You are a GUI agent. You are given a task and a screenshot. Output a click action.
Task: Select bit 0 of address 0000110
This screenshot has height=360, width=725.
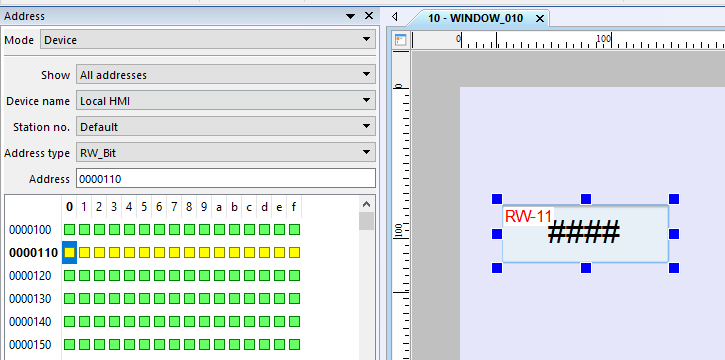pyautogui.click(x=69, y=252)
